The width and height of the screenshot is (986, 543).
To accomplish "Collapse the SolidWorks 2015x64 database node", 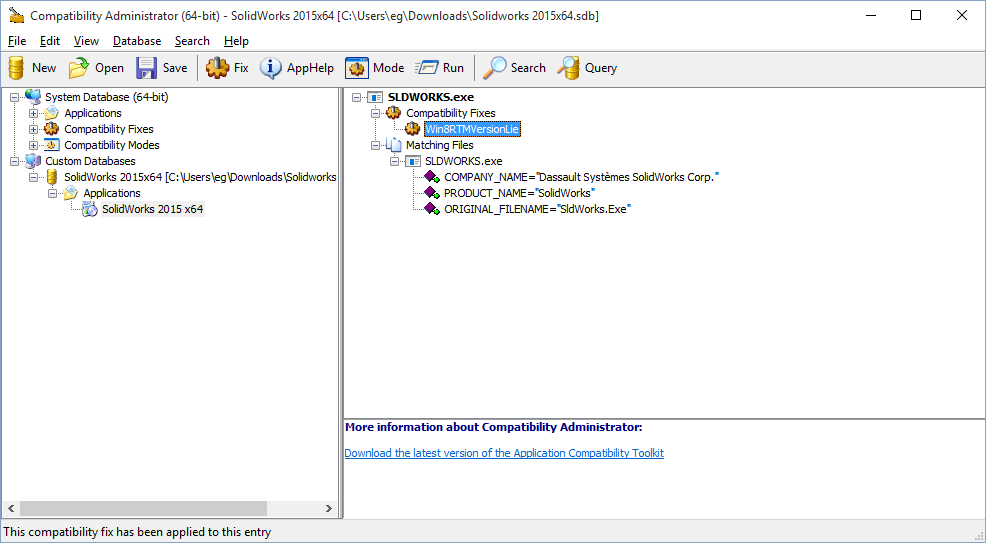I will pos(33,177).
